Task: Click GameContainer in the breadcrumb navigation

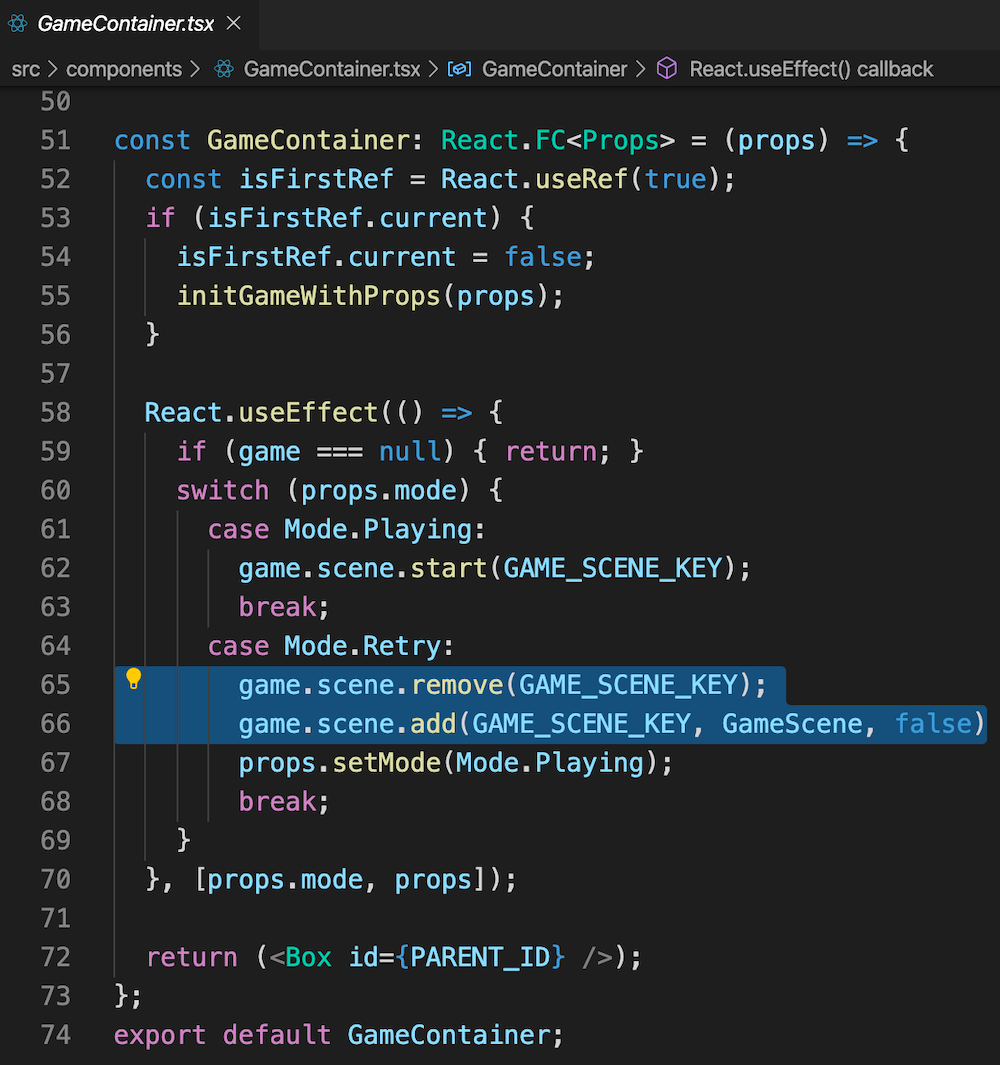Action: (555, 69)
